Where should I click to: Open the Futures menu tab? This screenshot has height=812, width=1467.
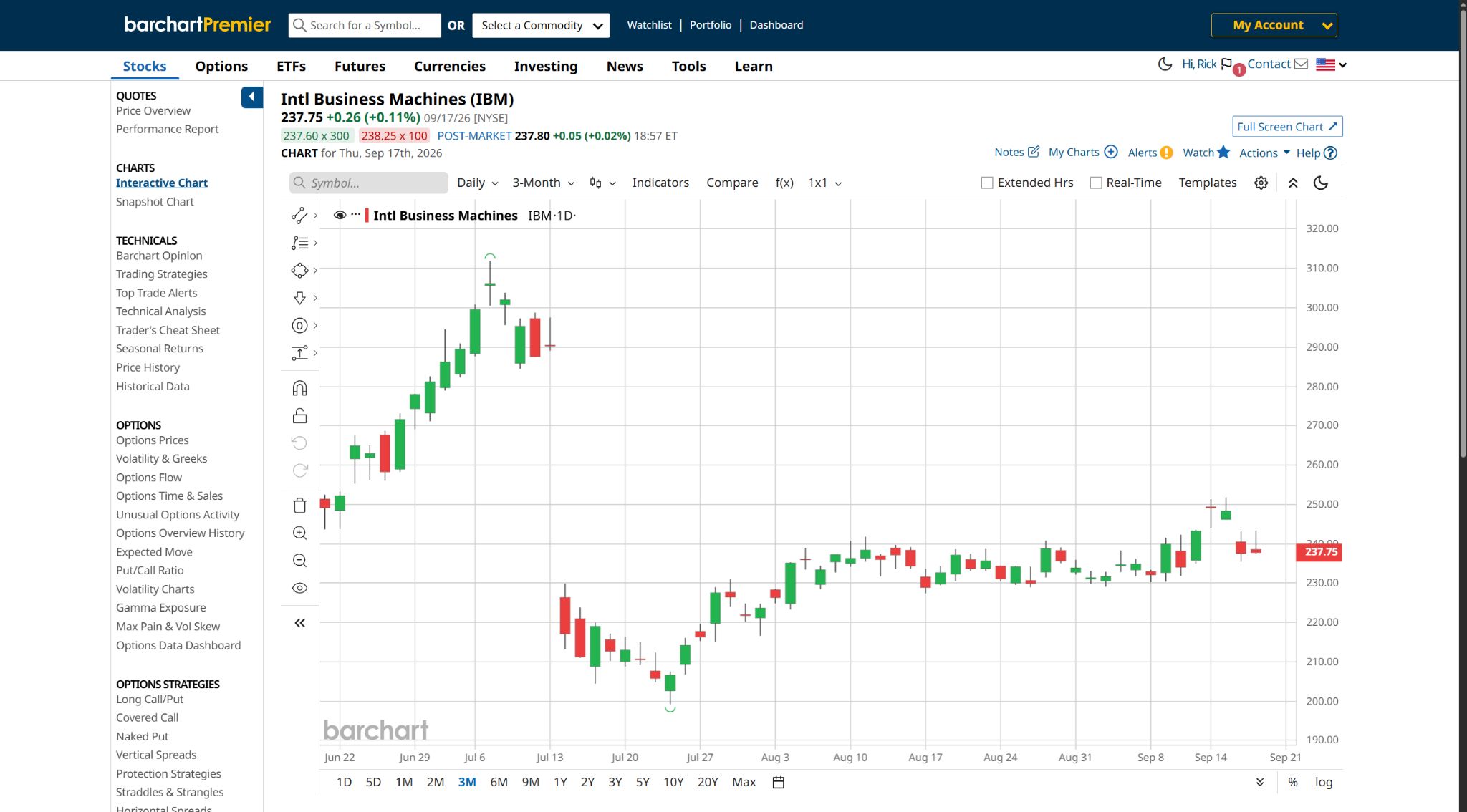point(360,67)
